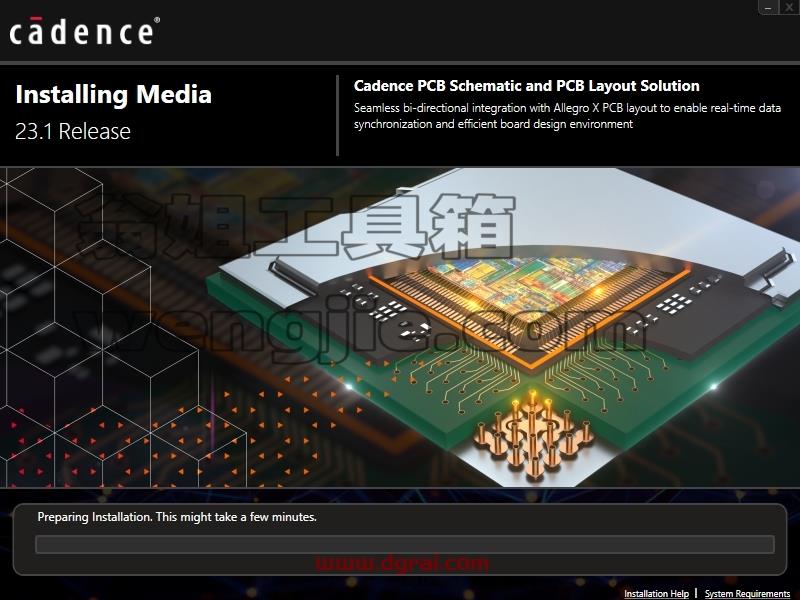The width and height of the screenshot is (800, 600).
Task: Click the separator between footer links
Action: [696, 593]
